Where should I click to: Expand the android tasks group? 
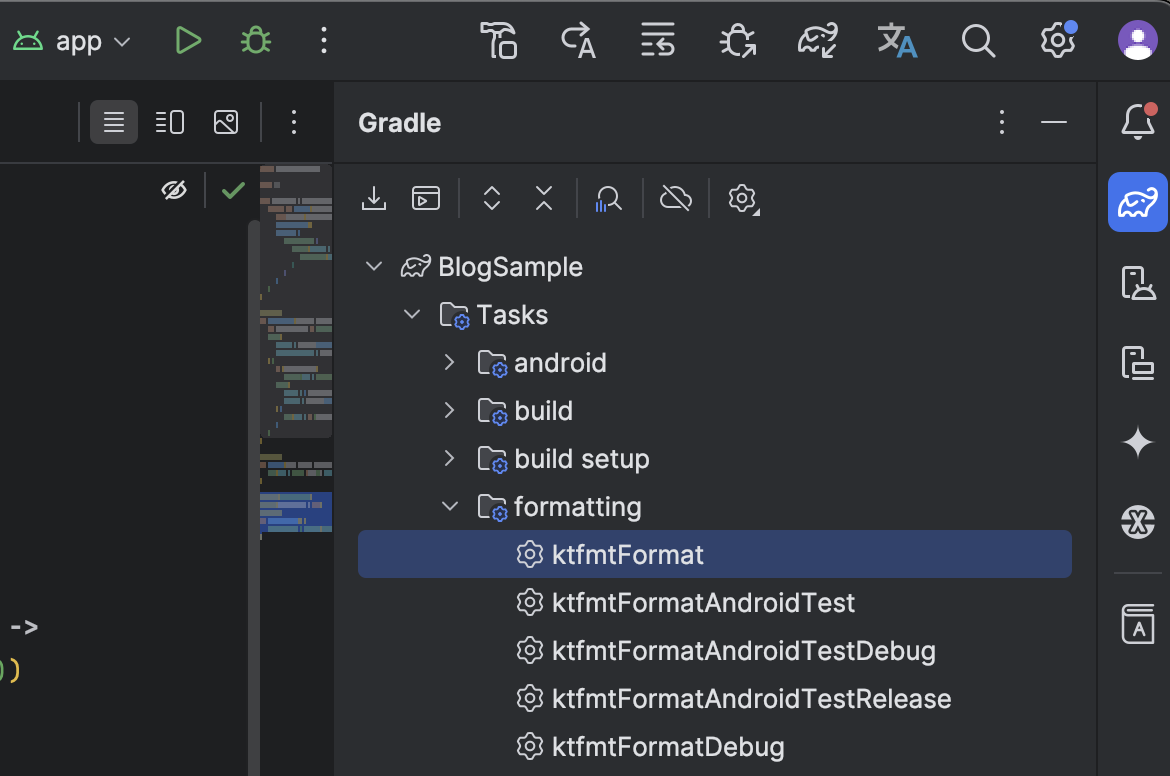[449, 362]
